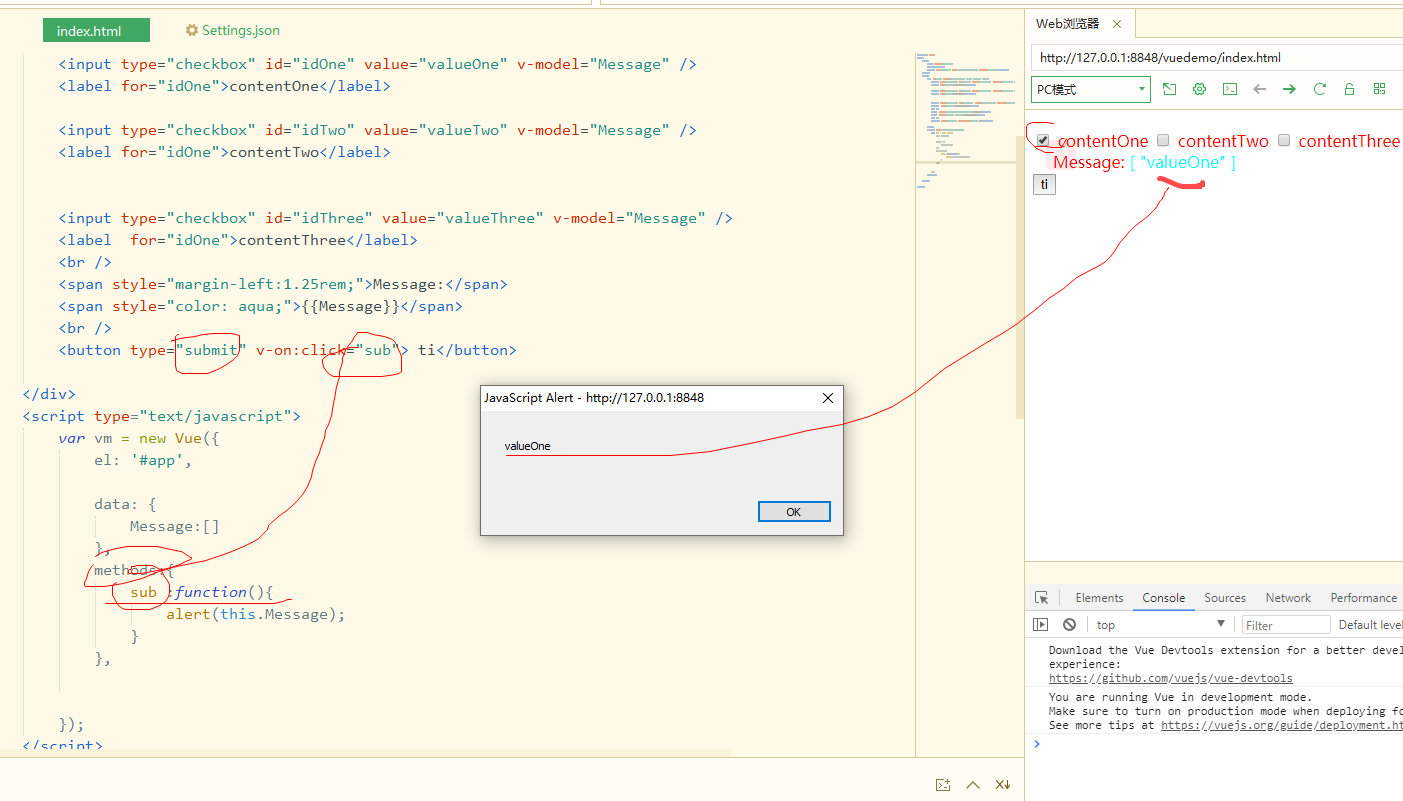
Task: Reload the page in Web browser panel
Action: point(1319,89)
